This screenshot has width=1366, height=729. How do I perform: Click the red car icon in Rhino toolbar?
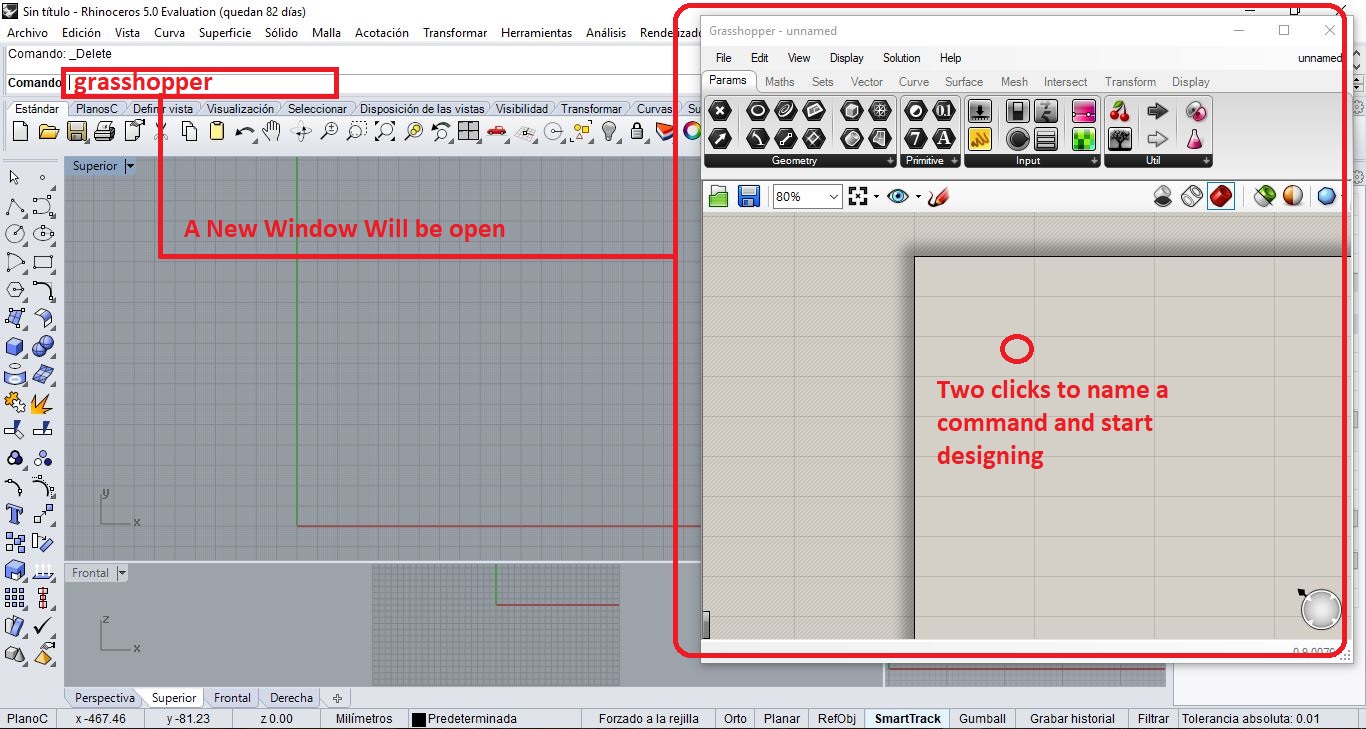[x=496, y=131]
